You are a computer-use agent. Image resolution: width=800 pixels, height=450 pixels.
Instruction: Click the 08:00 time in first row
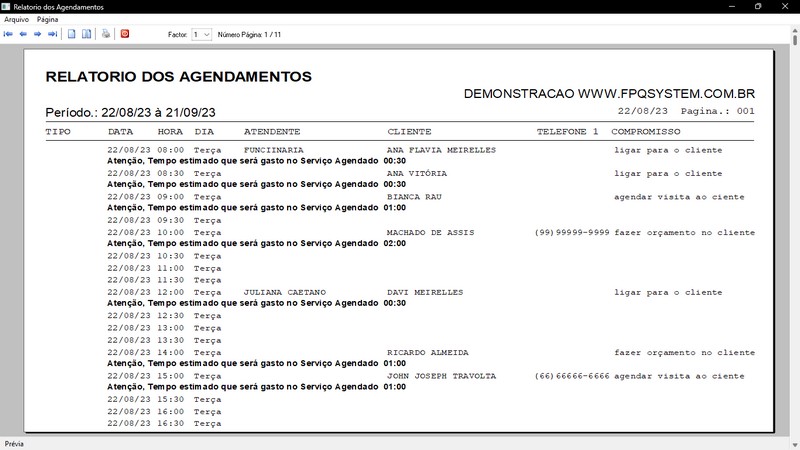coord(170,150)
